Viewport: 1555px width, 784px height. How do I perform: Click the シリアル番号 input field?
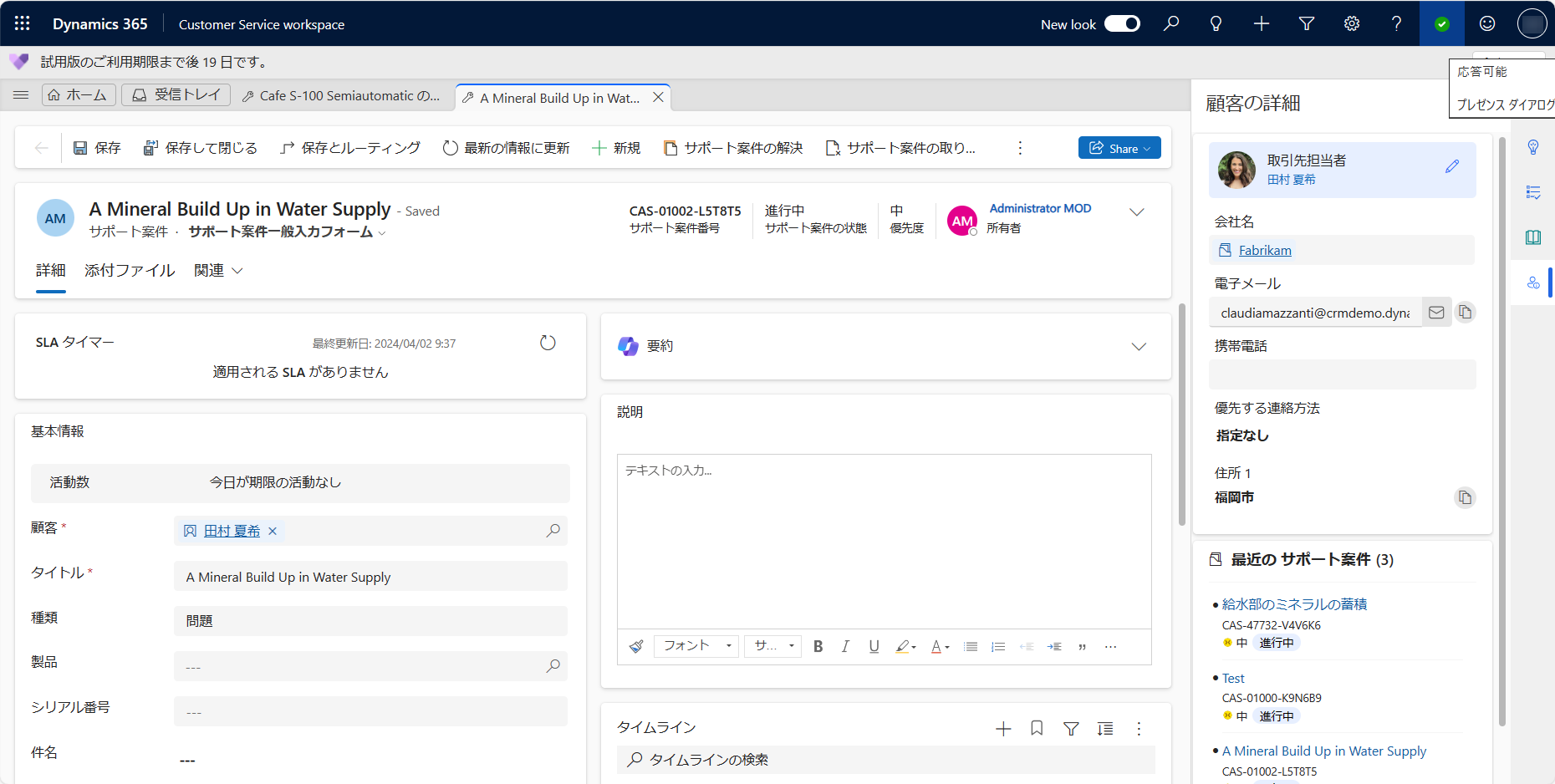click(370, 711)
